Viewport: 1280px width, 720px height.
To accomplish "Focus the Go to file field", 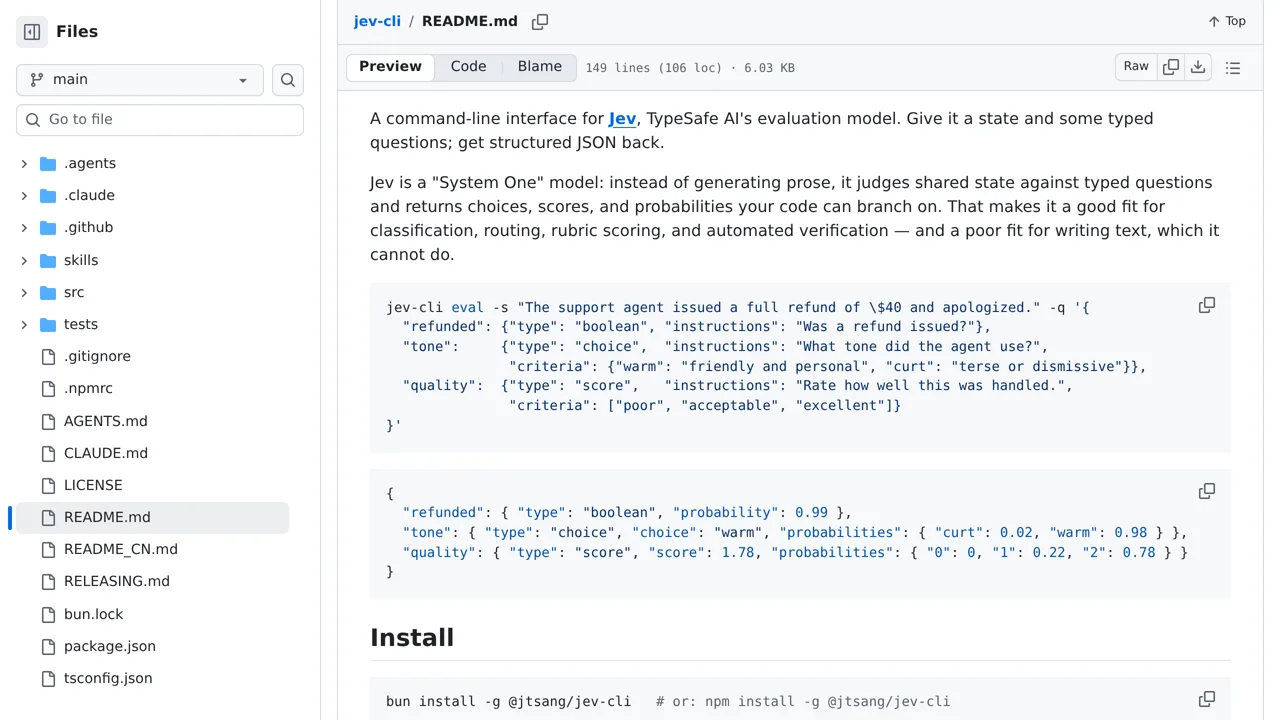I will click(160, 120).
